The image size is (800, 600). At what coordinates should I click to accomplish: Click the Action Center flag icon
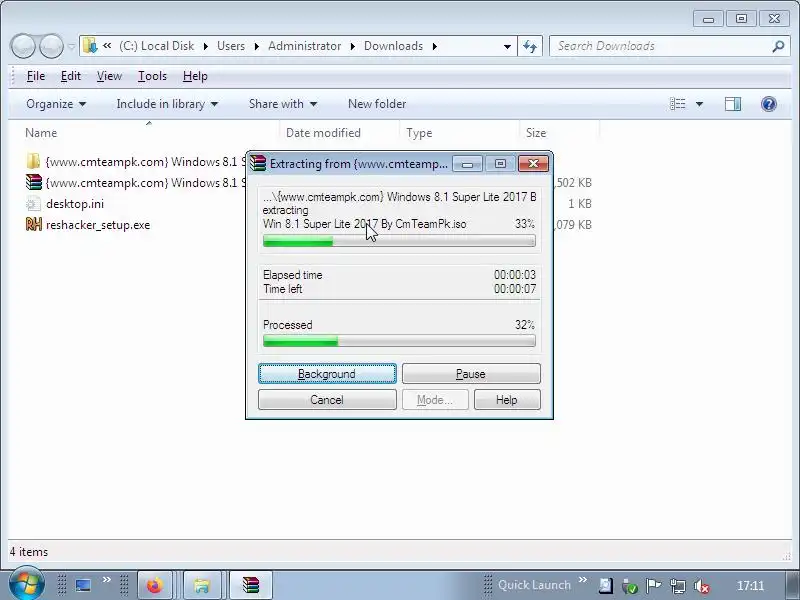coord(653,586)
